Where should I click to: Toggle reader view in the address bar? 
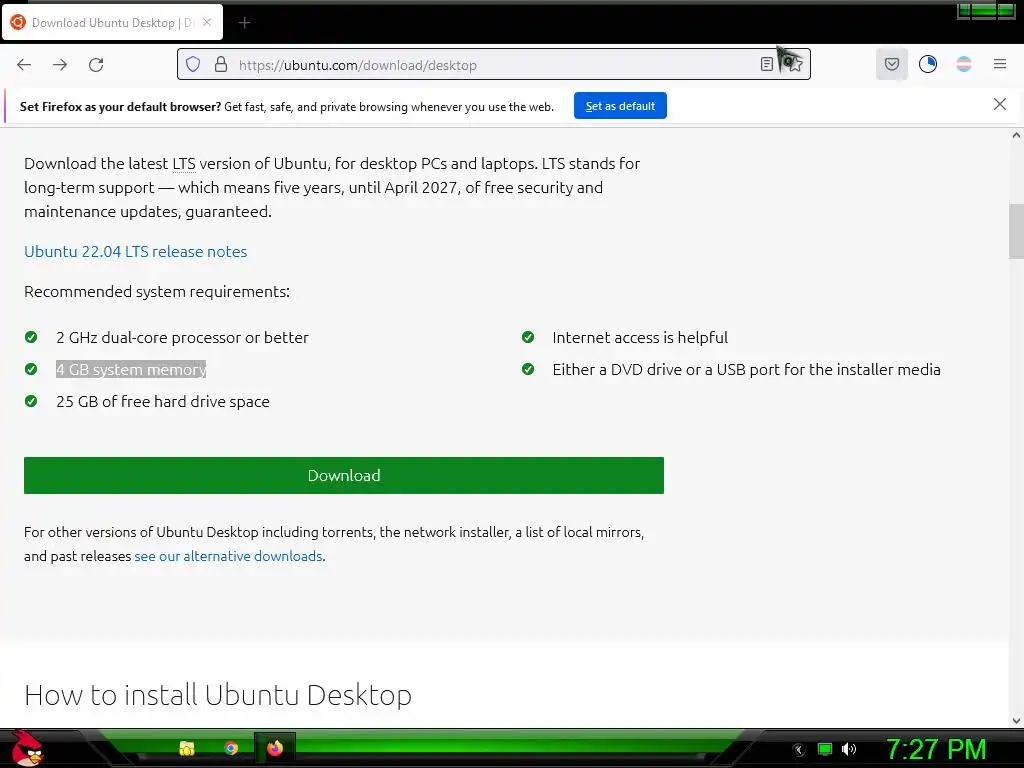coord(767,64)
